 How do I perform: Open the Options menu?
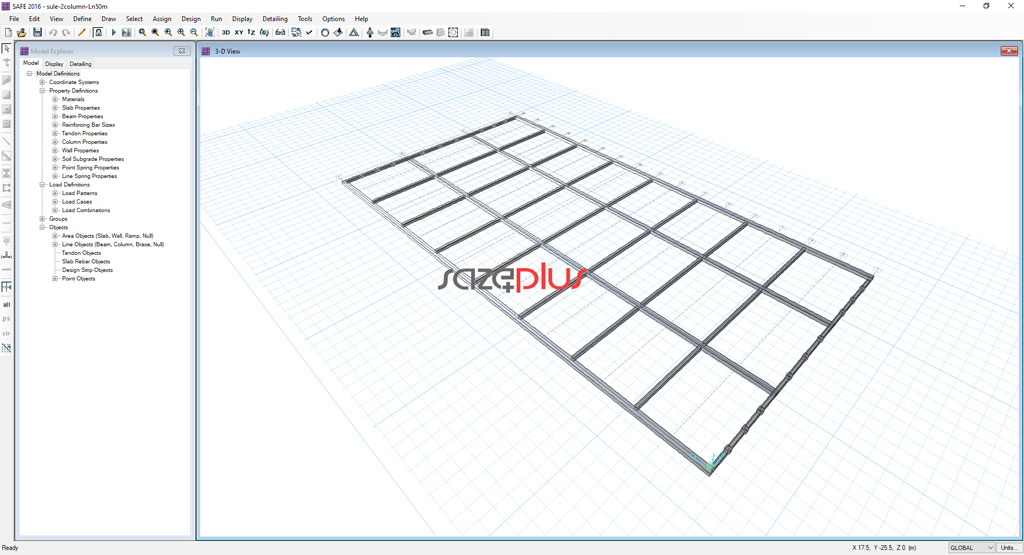click(x=333, y=19)
